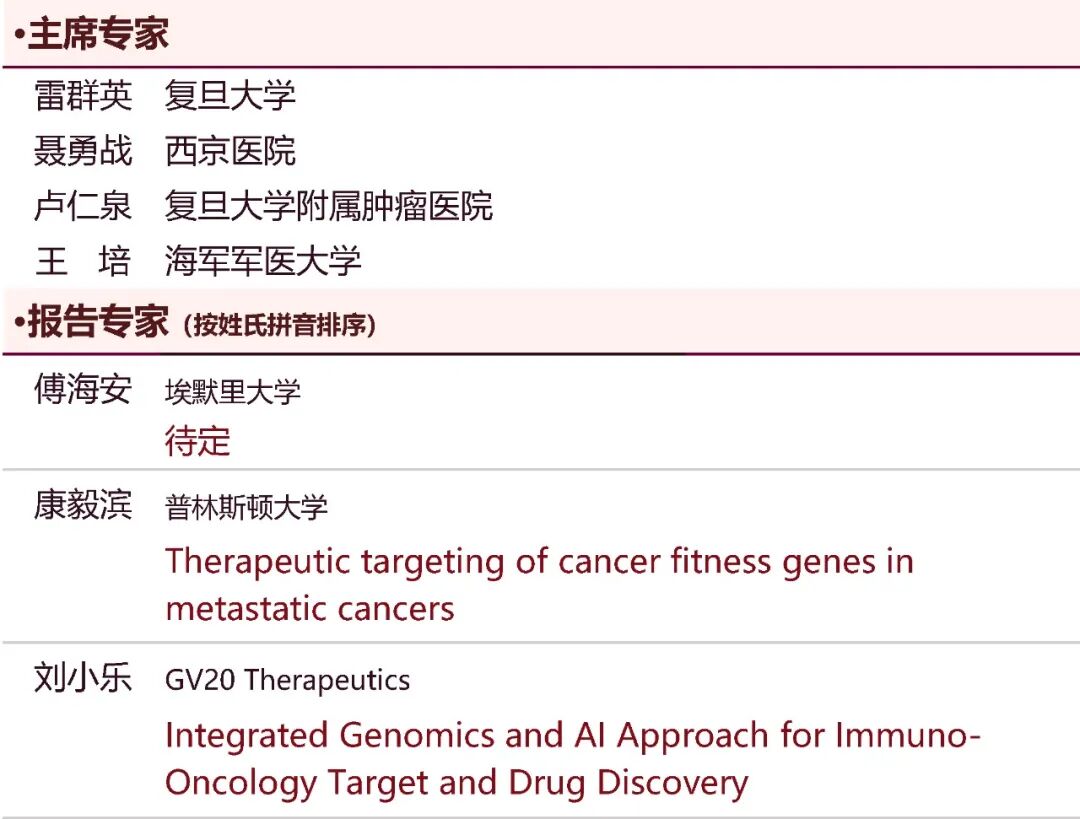Click the 埃默里大学 affiliation
The height and width of the screenshot is (819, 1080).
click(x=233, y=392)
